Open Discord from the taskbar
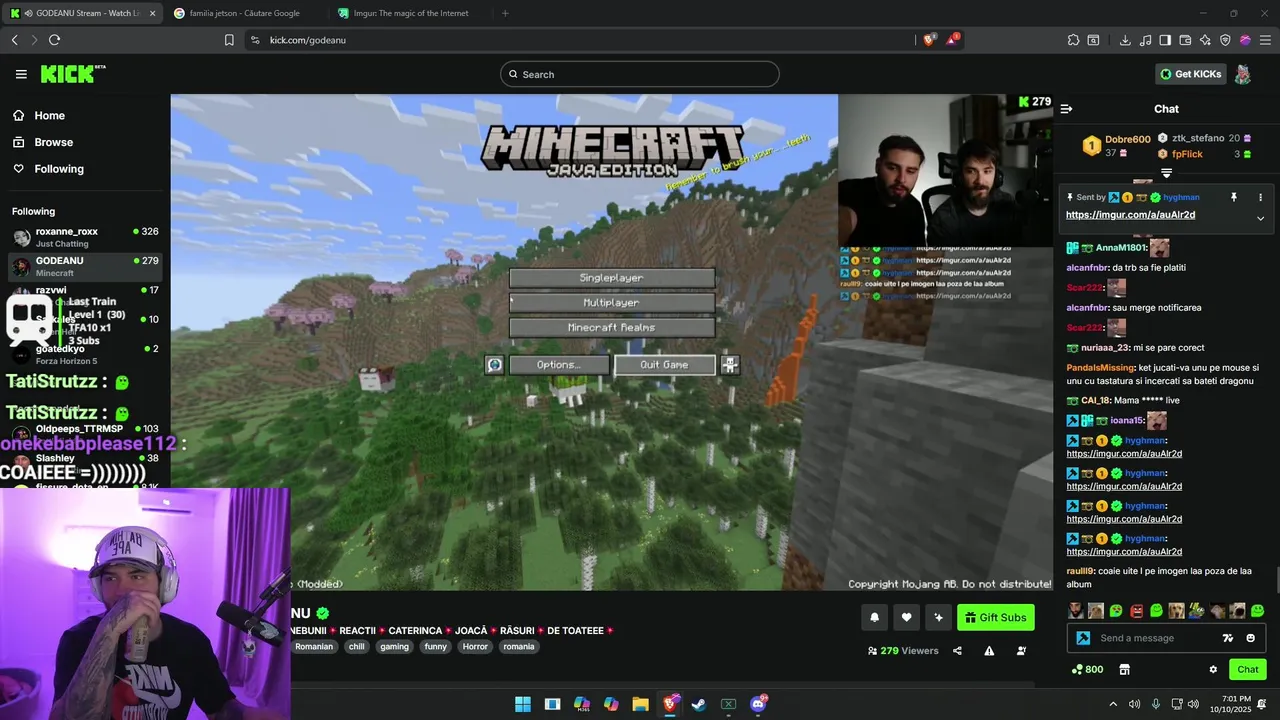 [758, 704]
